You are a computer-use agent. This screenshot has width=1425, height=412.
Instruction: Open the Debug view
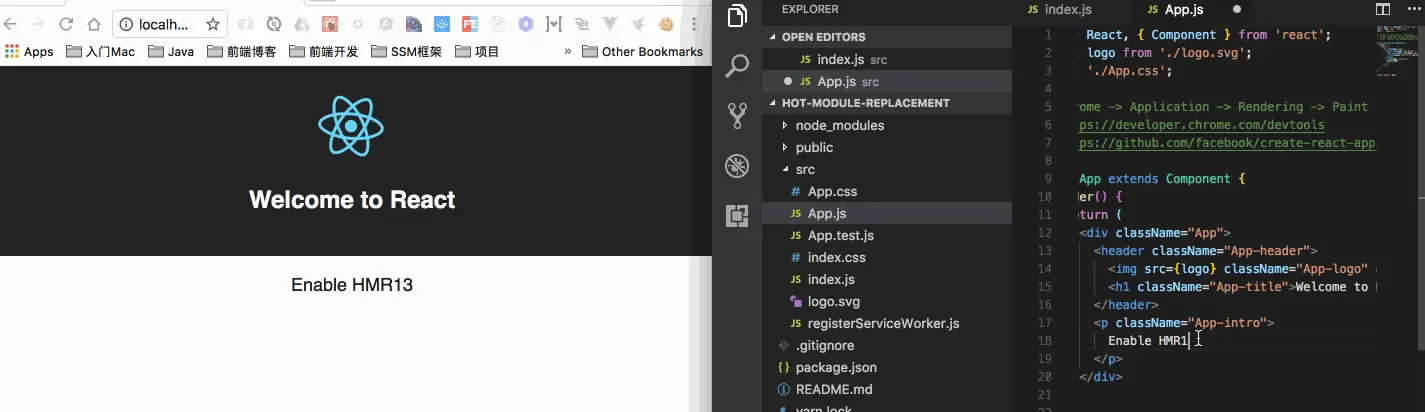pos(737,165)
